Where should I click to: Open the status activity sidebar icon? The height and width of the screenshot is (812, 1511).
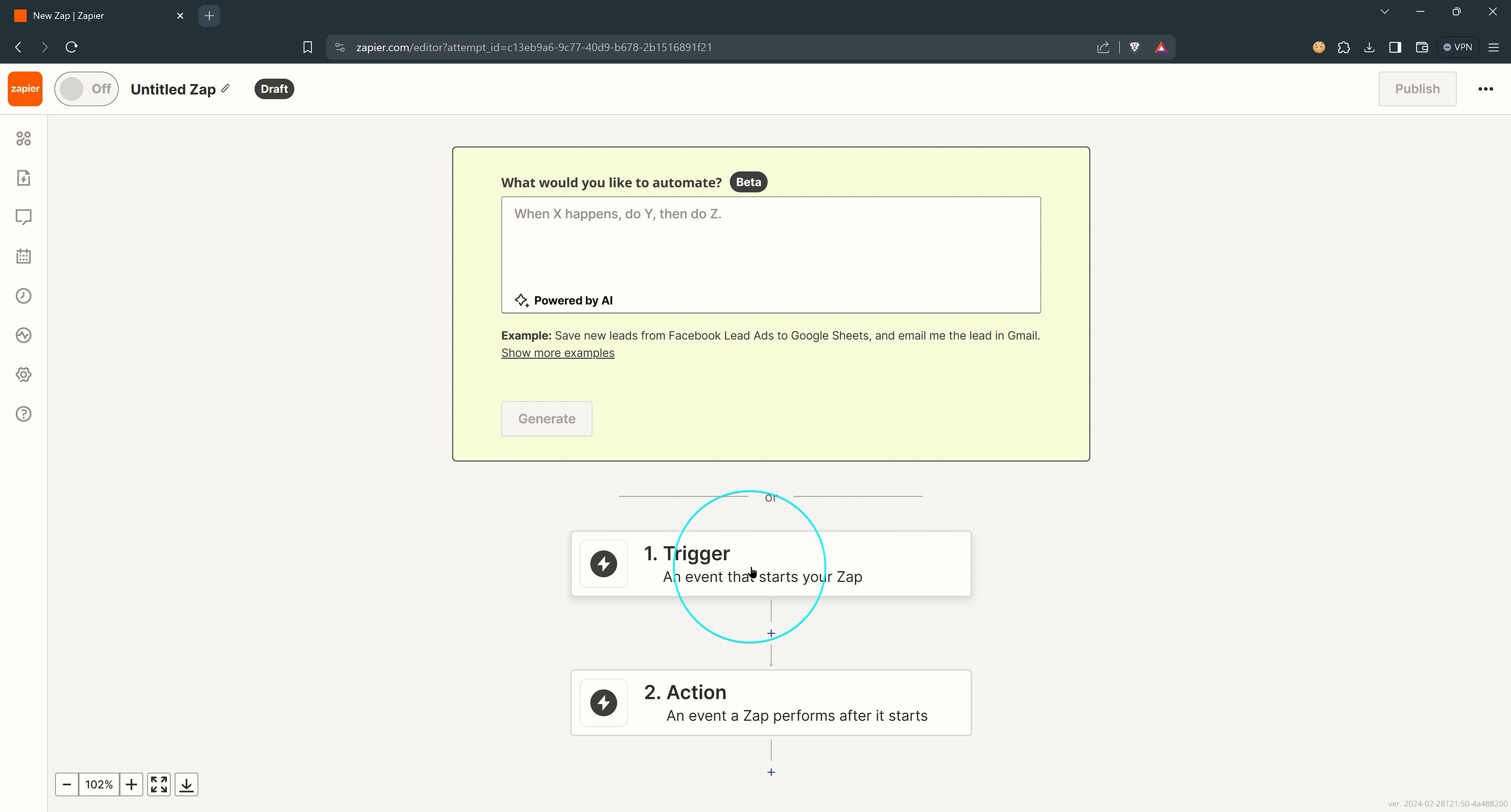24,335
